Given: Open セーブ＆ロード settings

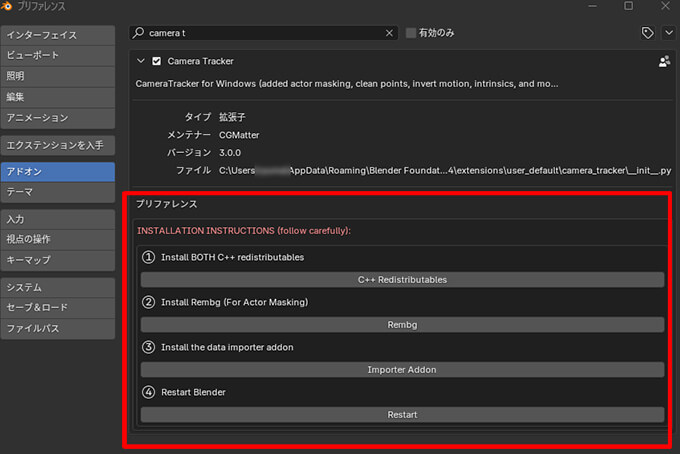Looking at the screenshot, I should click(58, 307).
